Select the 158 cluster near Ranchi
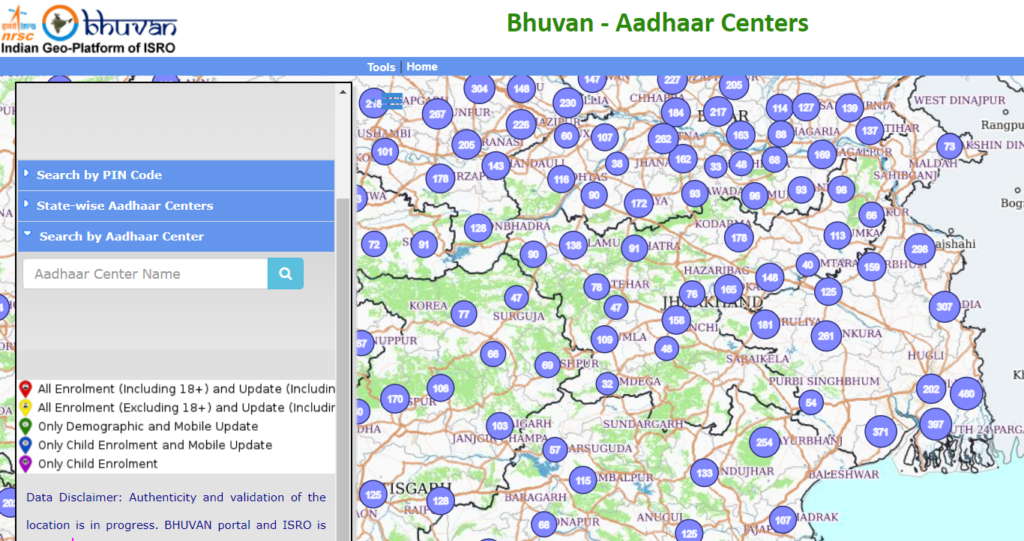 [x=677, y=320]
